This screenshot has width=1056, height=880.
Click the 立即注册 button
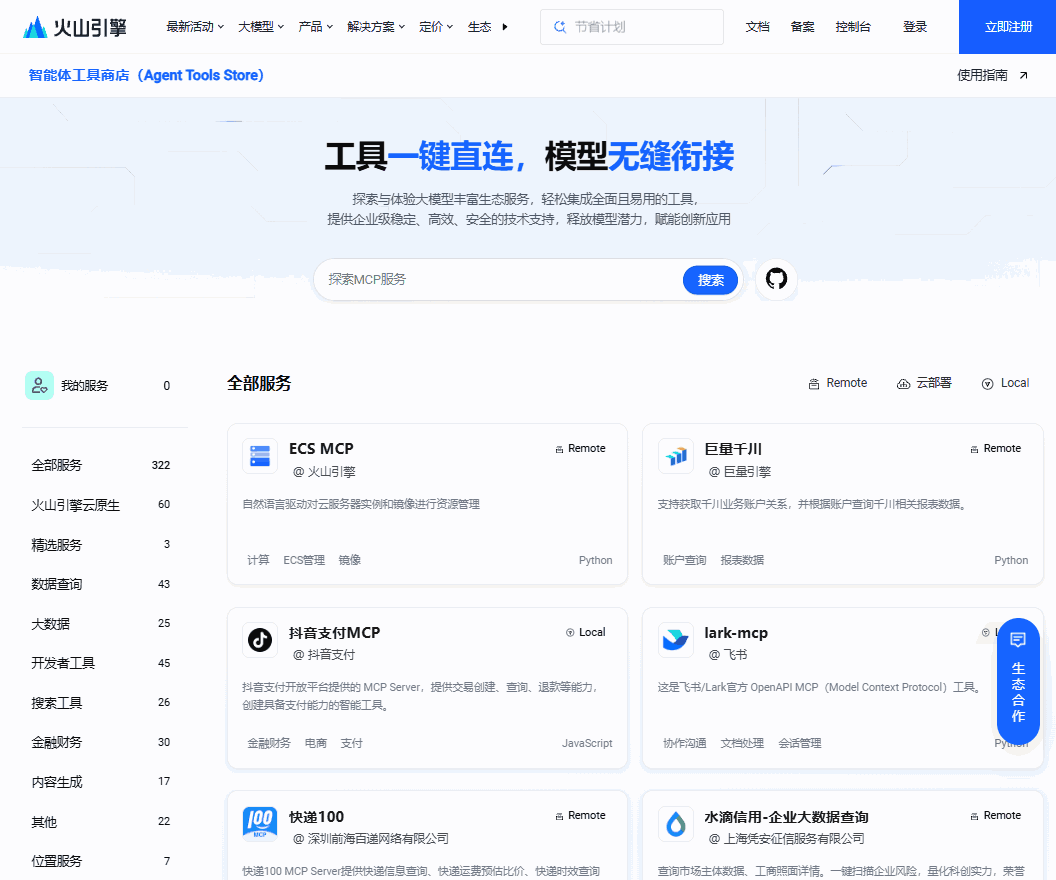[x=1007, y=27]
